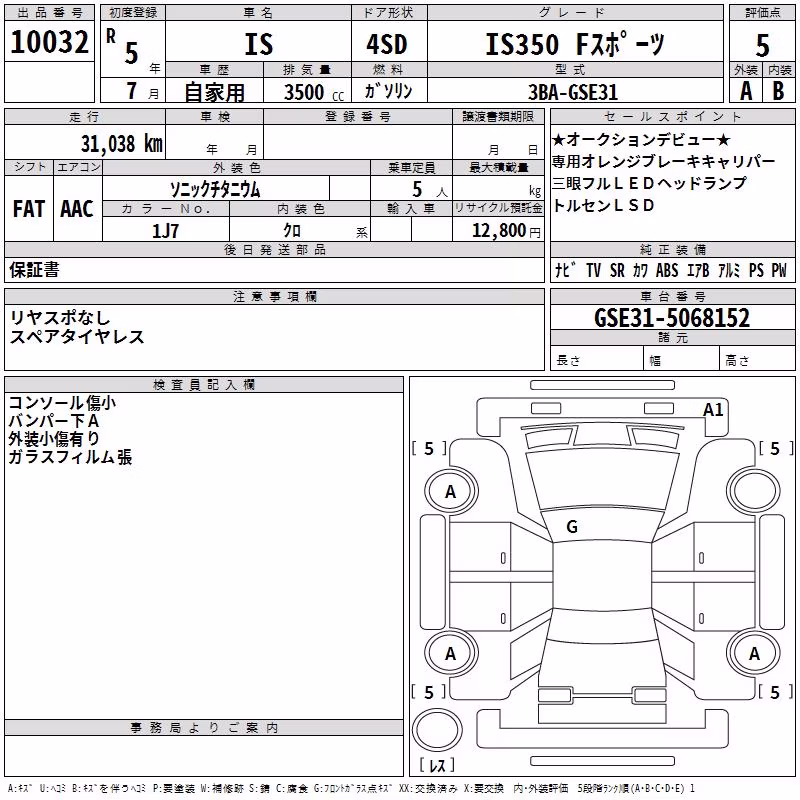Click the lot number 10032
Image resolution: width=800 pixels, height=800 pixels.
pos(49,42)
